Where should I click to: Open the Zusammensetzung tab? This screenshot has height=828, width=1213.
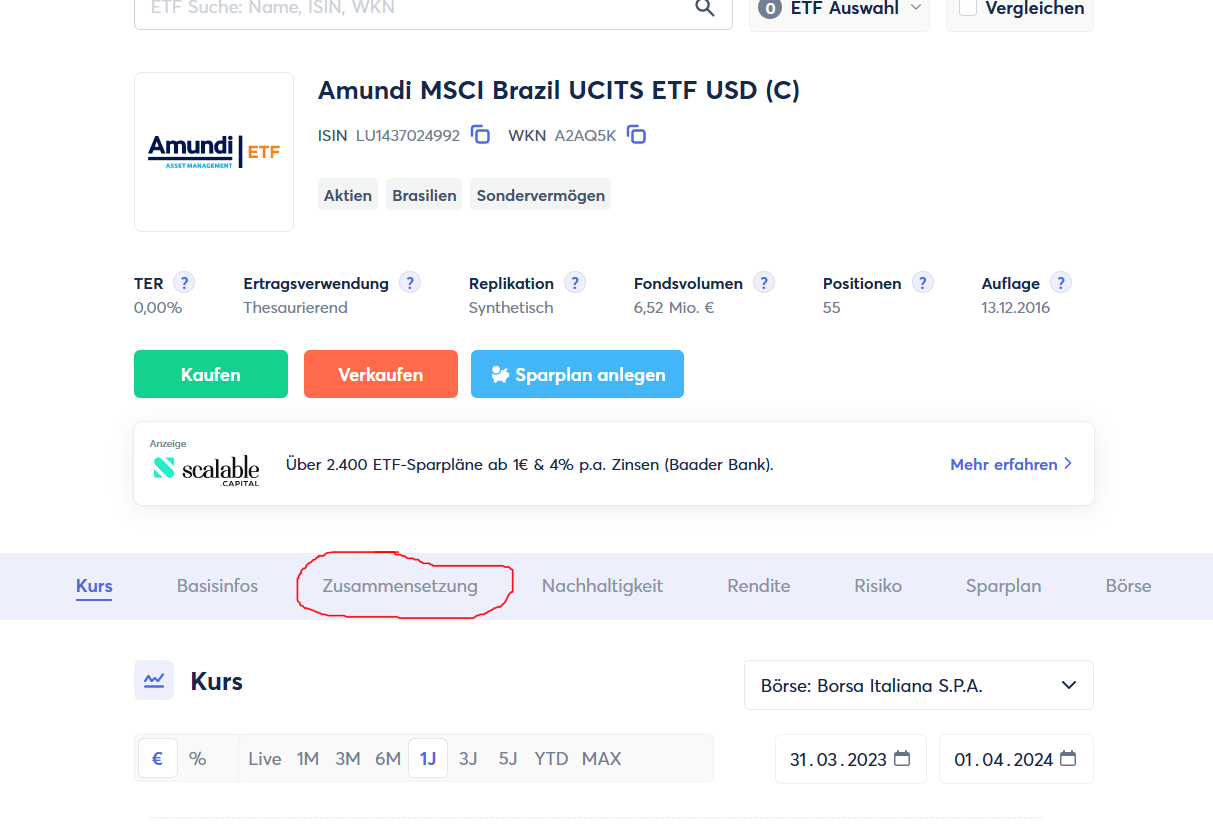click(400, 586)
